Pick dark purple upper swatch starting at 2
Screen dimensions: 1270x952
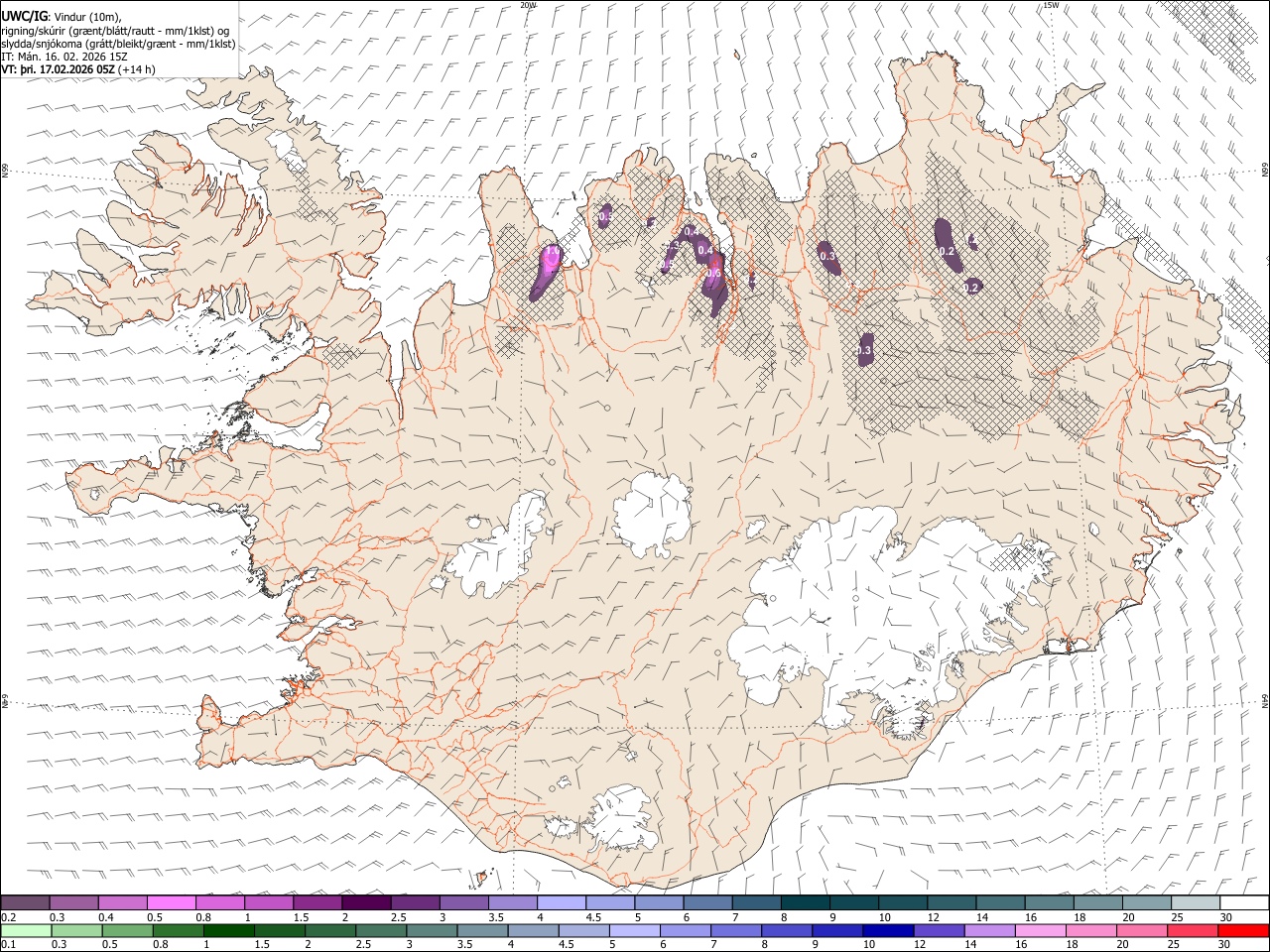(366, 902)
